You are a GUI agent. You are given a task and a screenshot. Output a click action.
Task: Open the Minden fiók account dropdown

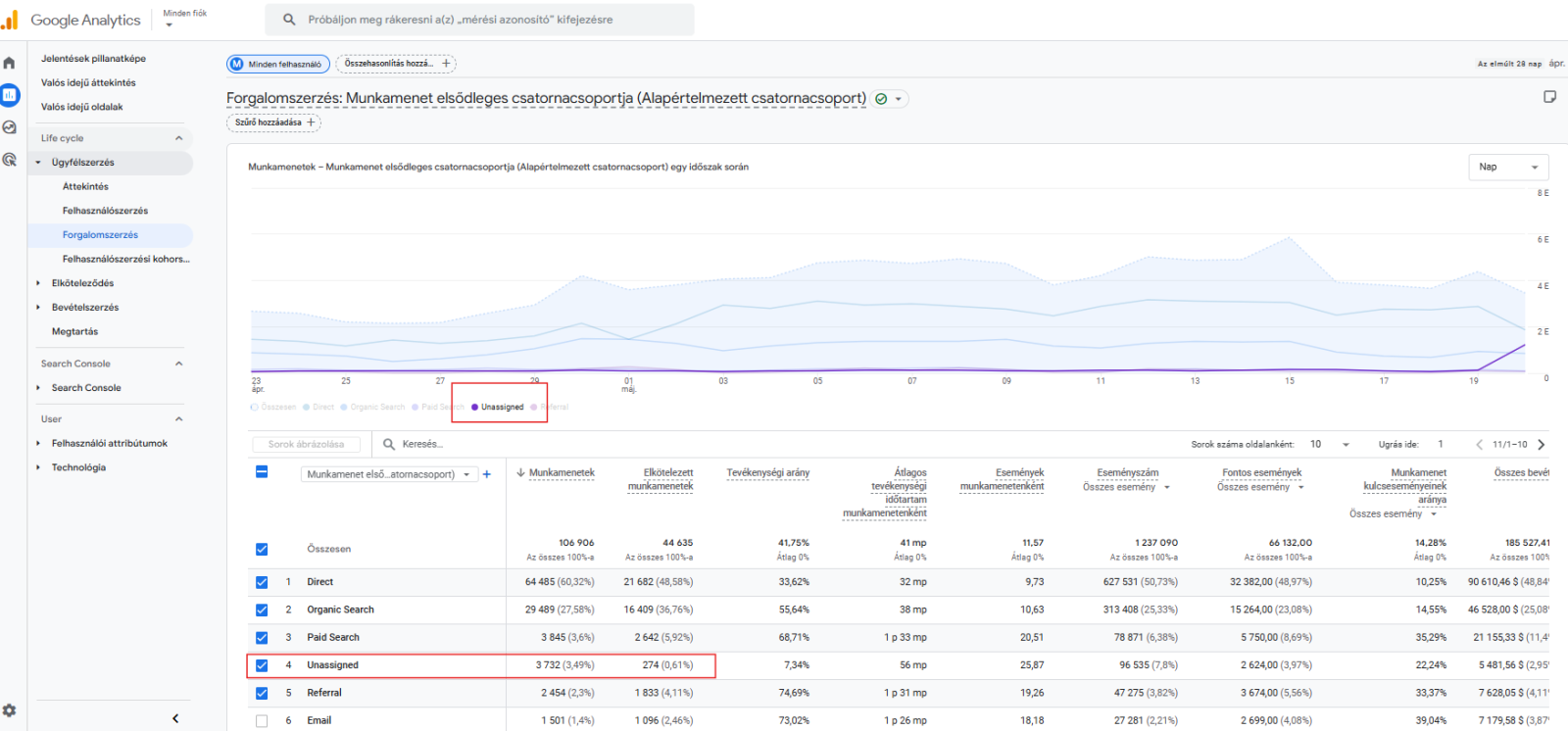click(x=184, y=18)
